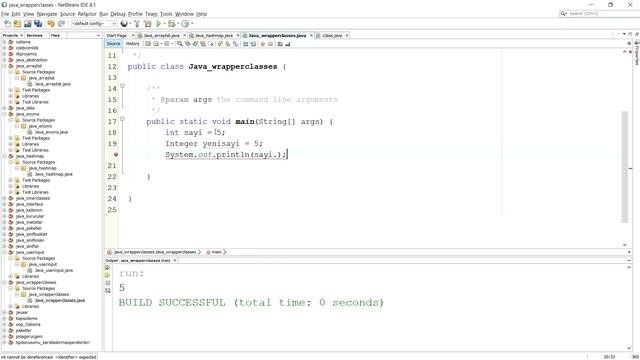Click the stop icon in Output panel sidebar
The image size is (640, 360).
(108, 283)
